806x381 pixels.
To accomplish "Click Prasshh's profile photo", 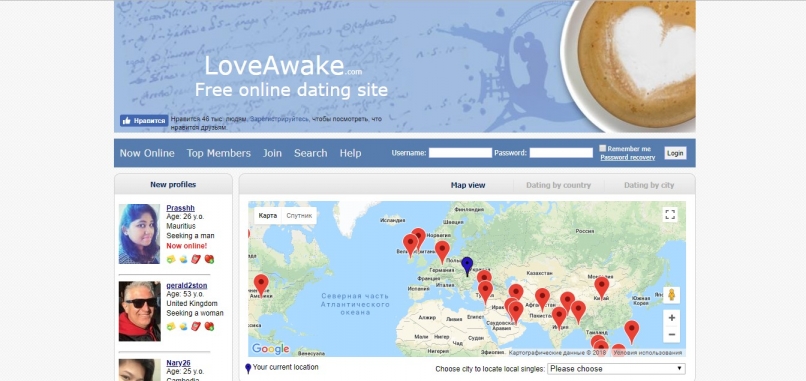I will tap(139, 234).
